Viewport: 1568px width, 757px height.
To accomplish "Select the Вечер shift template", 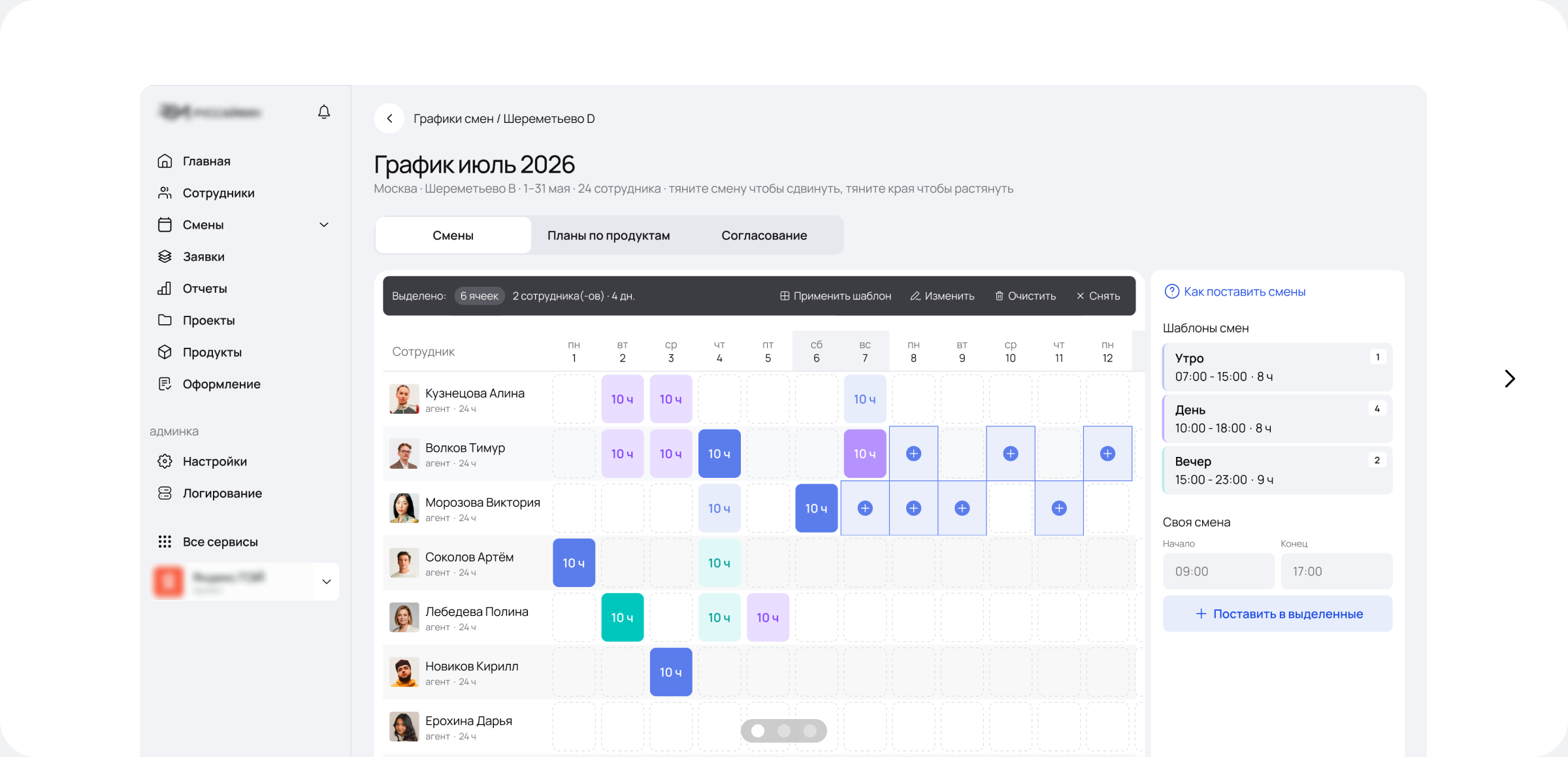I will point(1277,471).
